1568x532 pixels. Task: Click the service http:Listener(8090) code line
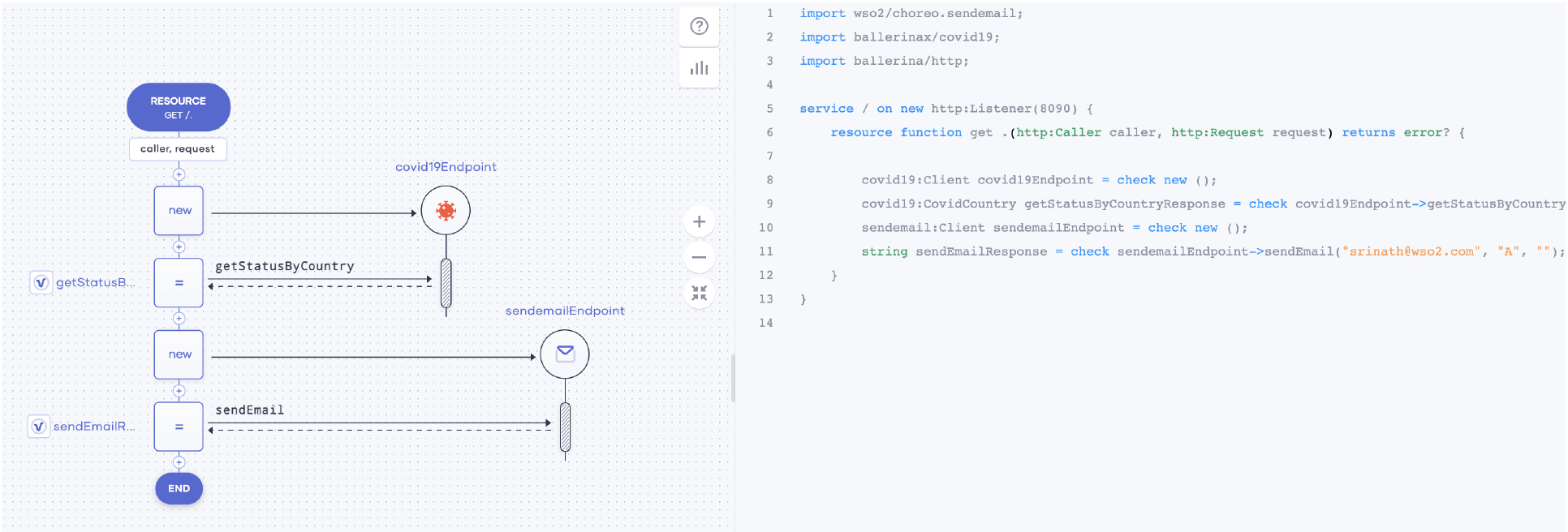(946, 109)
